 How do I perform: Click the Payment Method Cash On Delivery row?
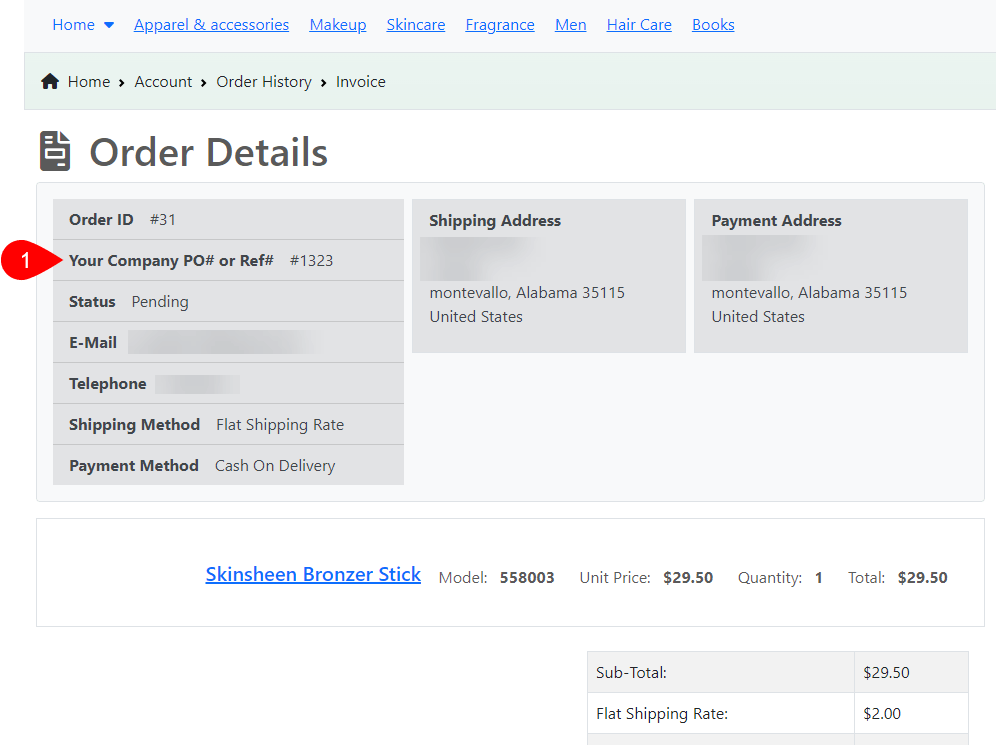coord(228,466)
